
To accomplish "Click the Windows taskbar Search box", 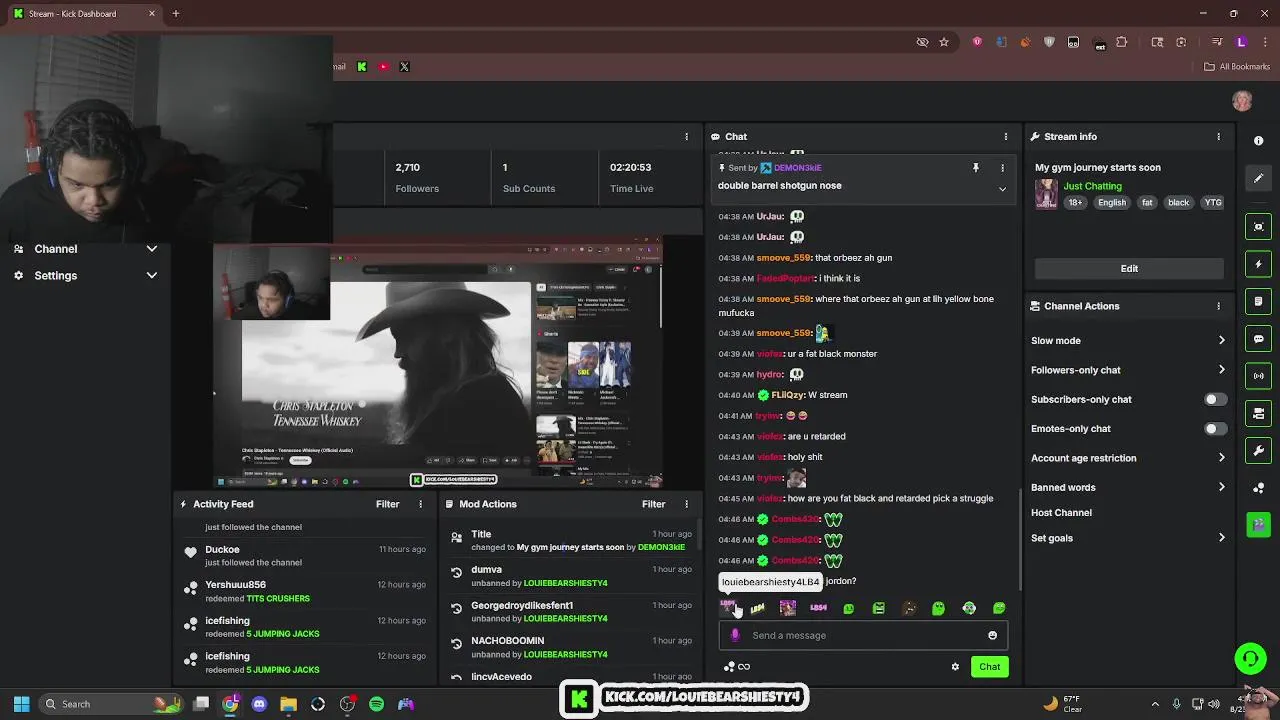I will pos(111,704).
